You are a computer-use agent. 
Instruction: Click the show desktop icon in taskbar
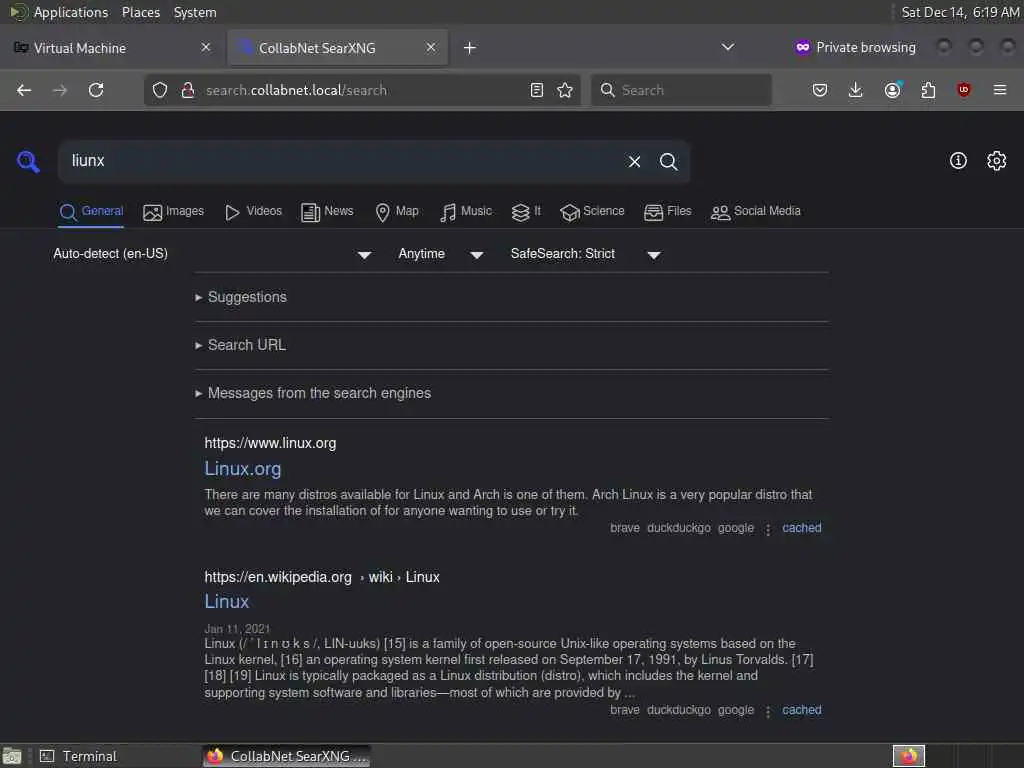click(12, 756)
